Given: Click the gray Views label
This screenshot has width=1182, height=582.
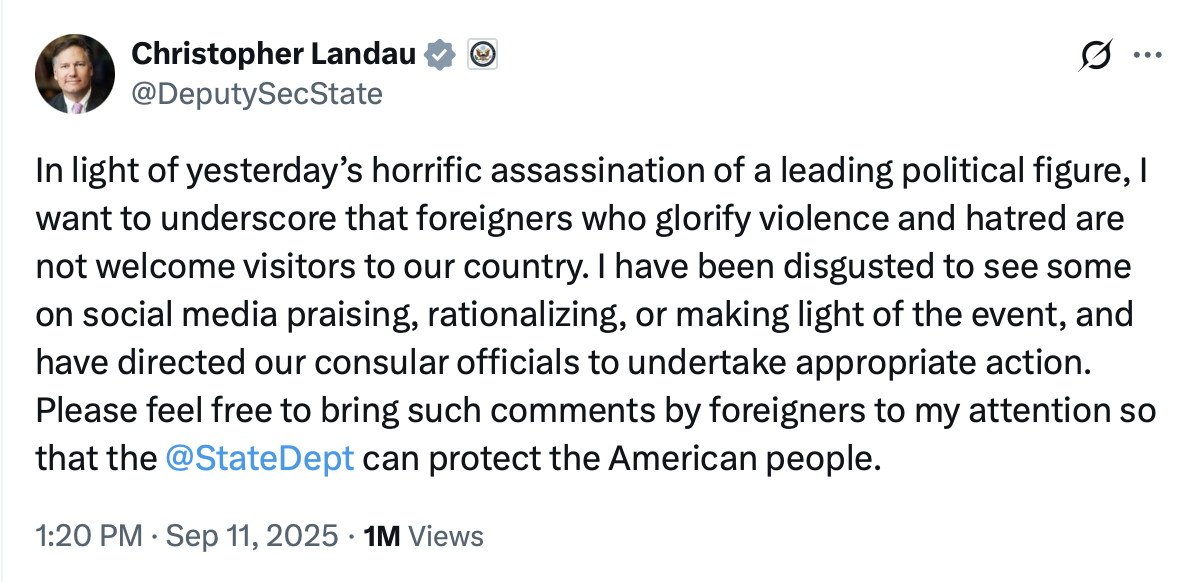Looking at the screenshot, I should [x=447, y=536].
